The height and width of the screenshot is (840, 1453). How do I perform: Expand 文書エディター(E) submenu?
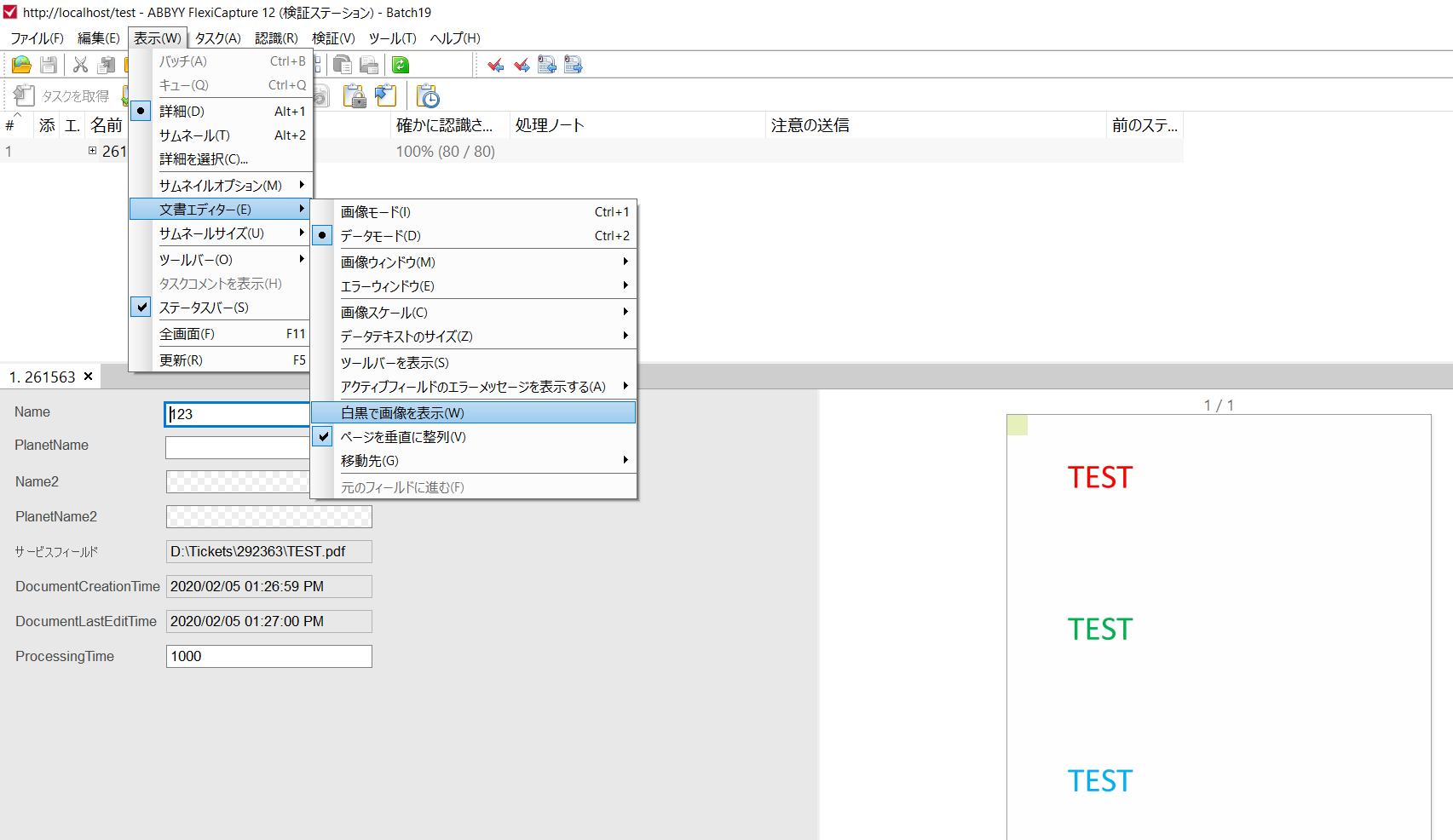coord(221,209)
